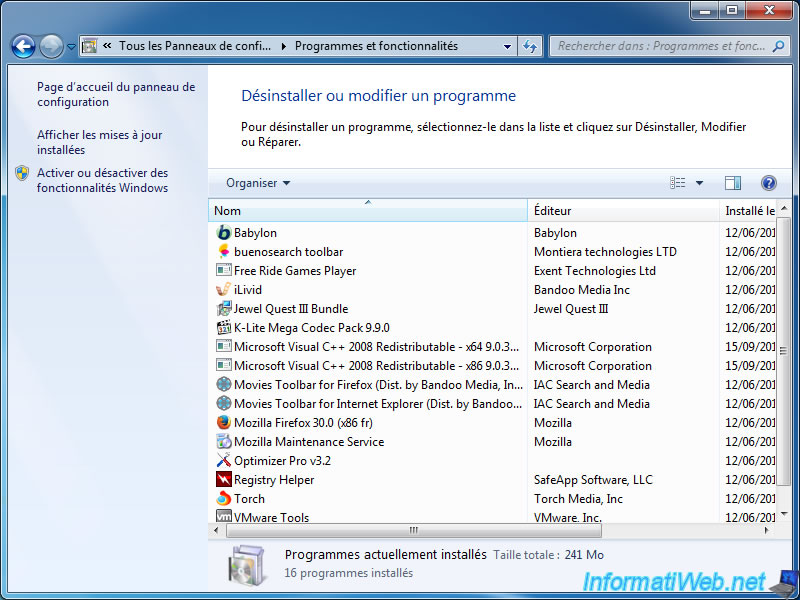Open the Organiser dropdown menu

pos(258,183)
